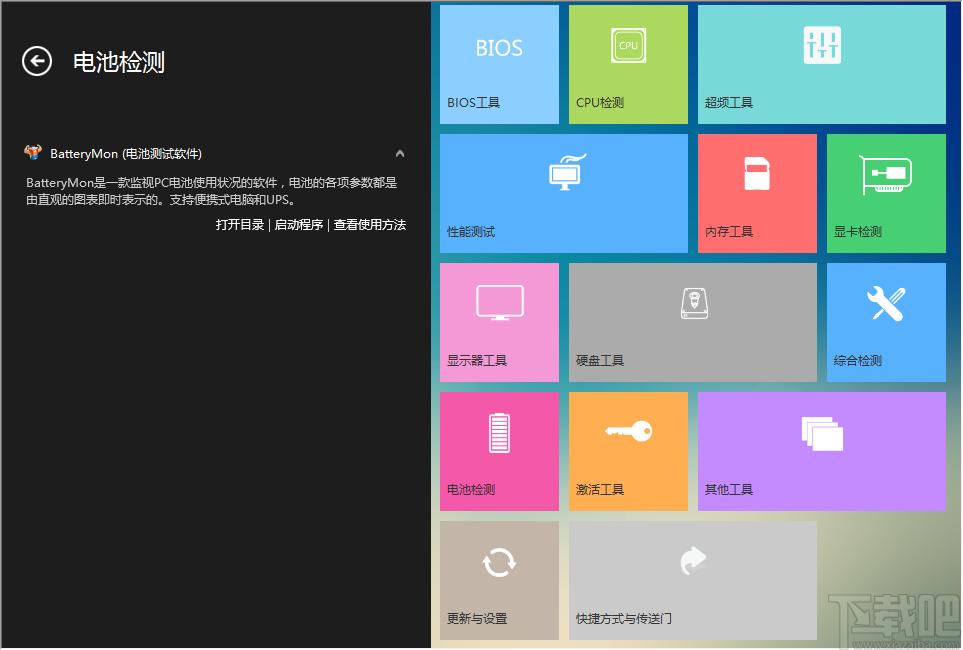963x650 pixels.
Task: Click the back arrow icon
Action: click(37, 62)
